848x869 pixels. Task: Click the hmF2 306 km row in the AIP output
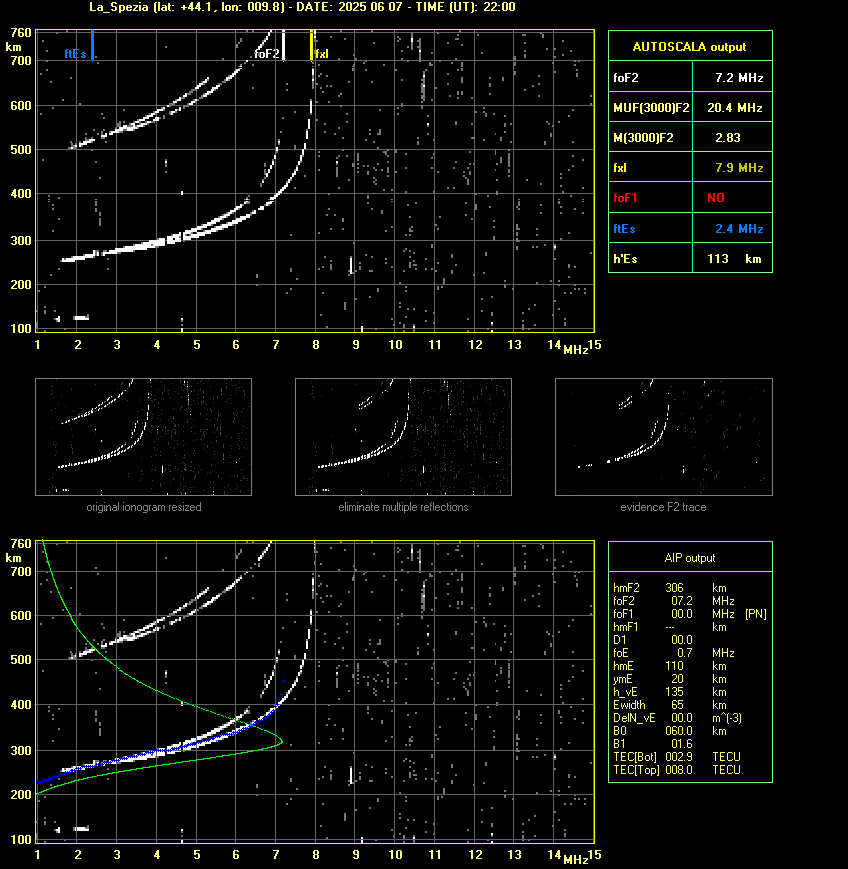tap(670, 588)
